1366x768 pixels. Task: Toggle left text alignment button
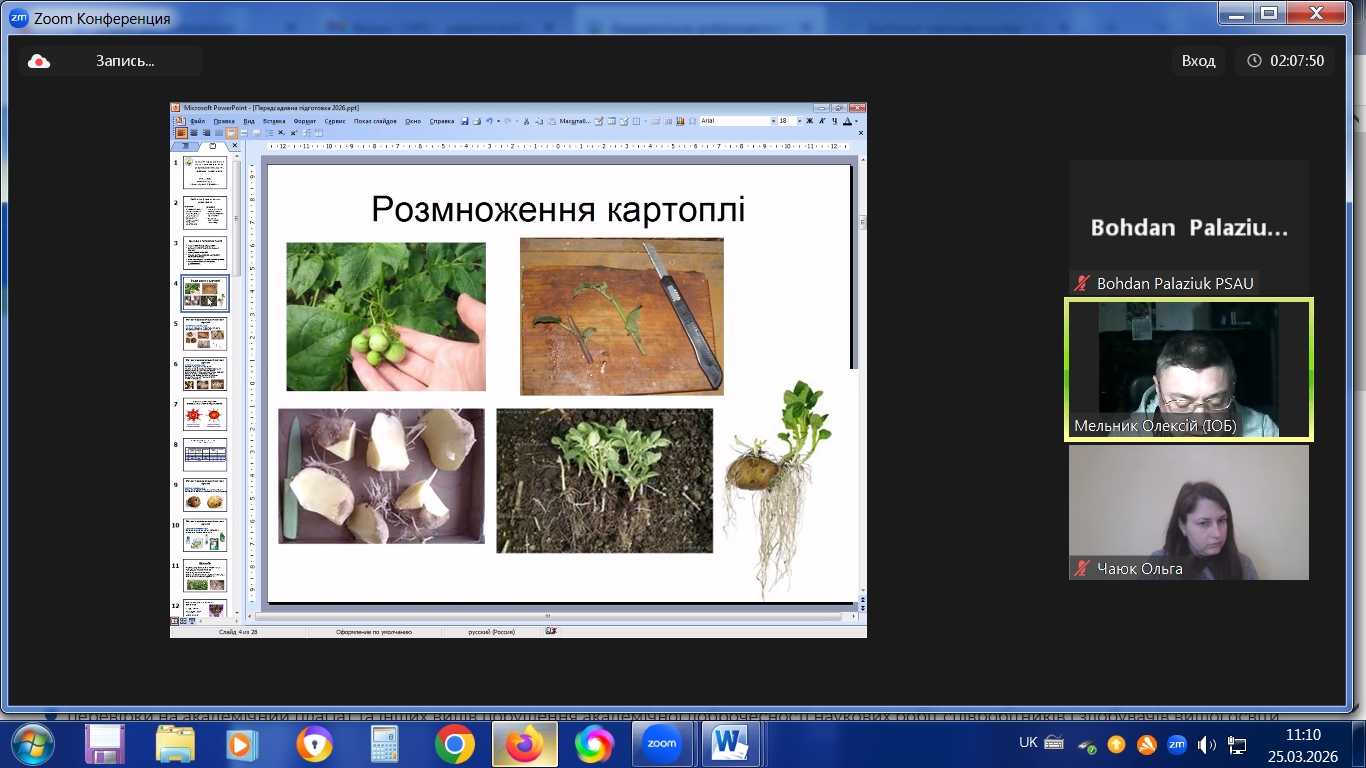pyautogui.click(x=182, y=132)
